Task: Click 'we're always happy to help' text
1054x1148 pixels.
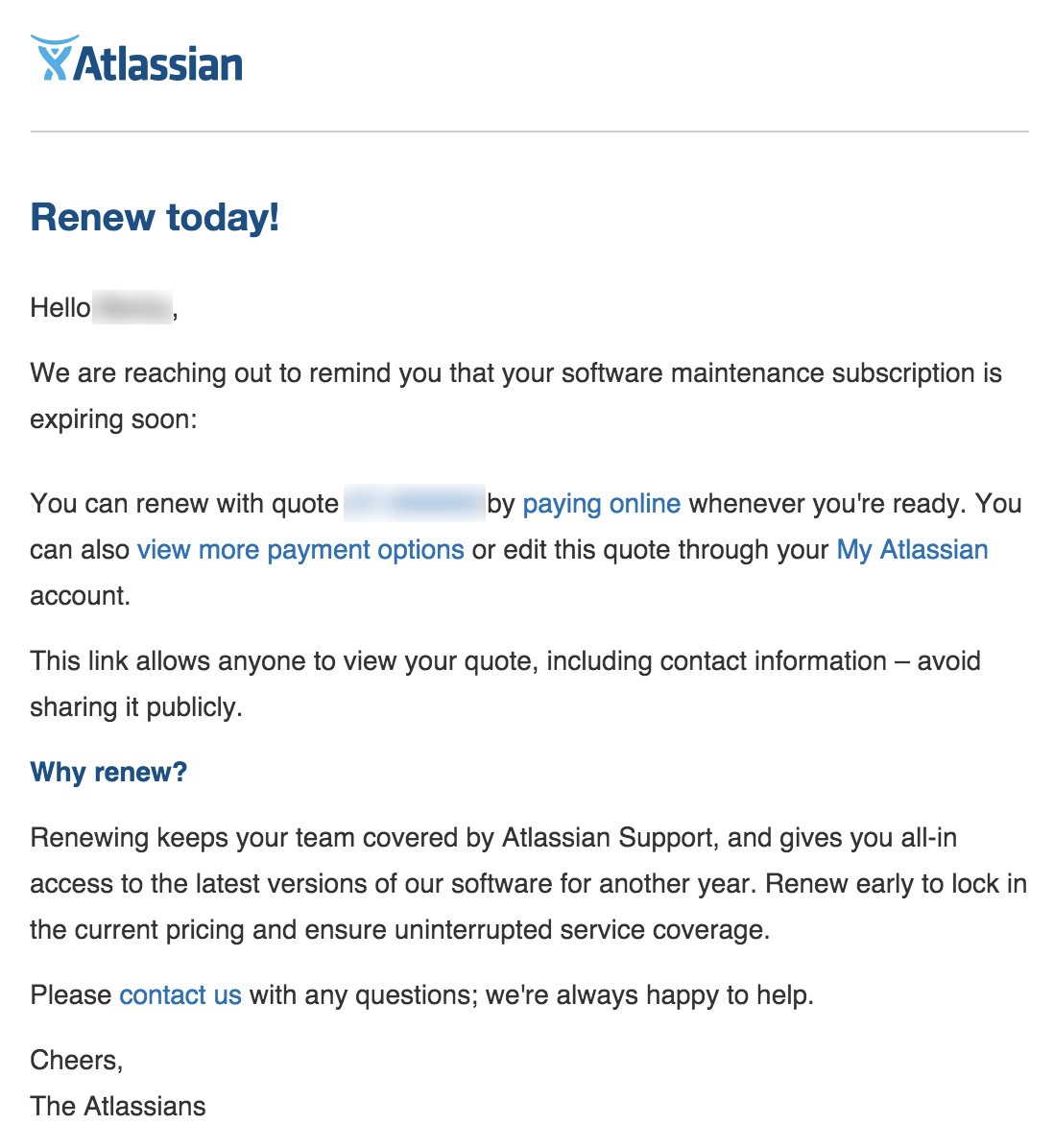Action: pyautogui.click(x=649, y=995)
